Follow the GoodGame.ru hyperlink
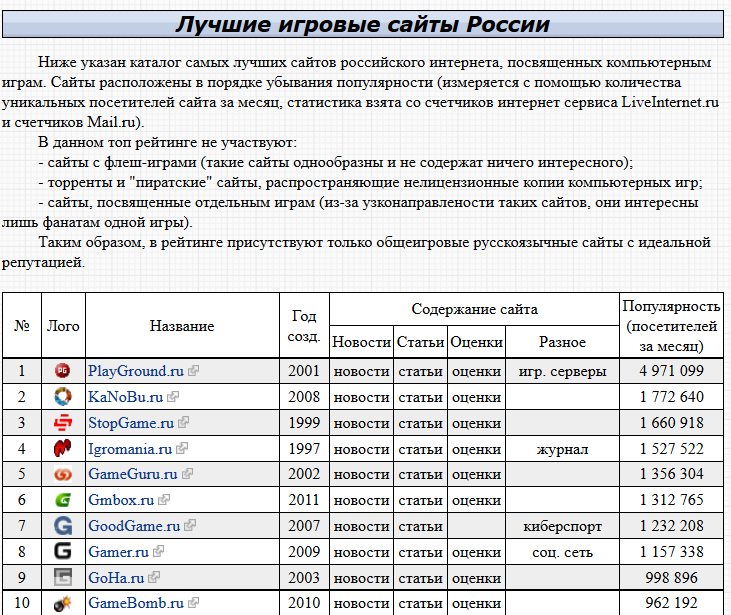The image size is (731, 615). click(134, 526)
